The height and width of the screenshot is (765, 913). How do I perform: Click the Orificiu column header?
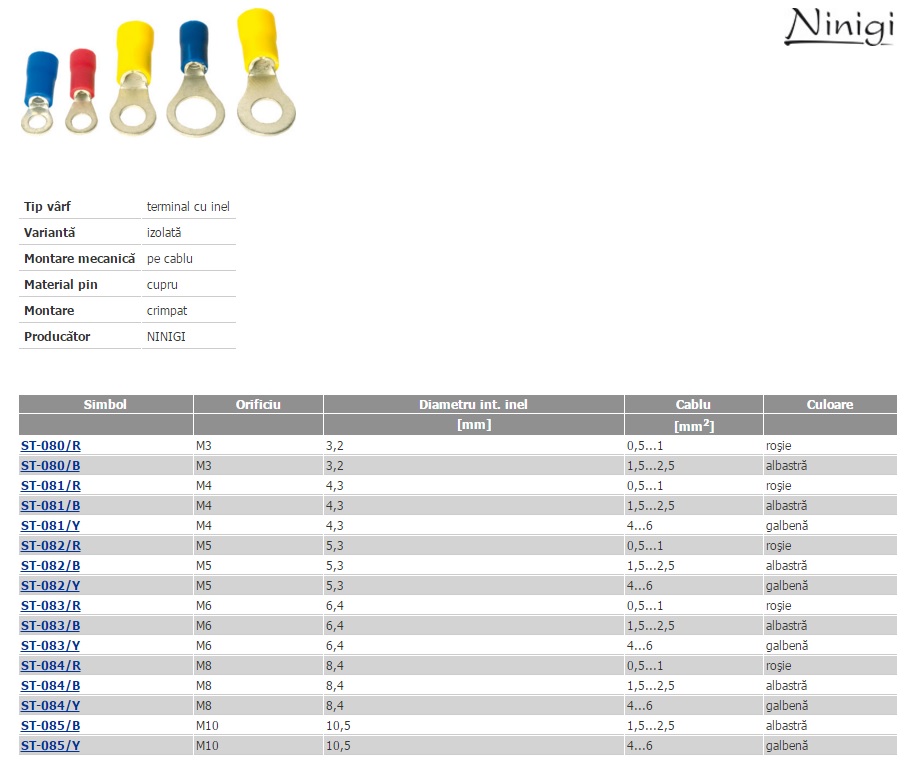(x=258, y=405)
